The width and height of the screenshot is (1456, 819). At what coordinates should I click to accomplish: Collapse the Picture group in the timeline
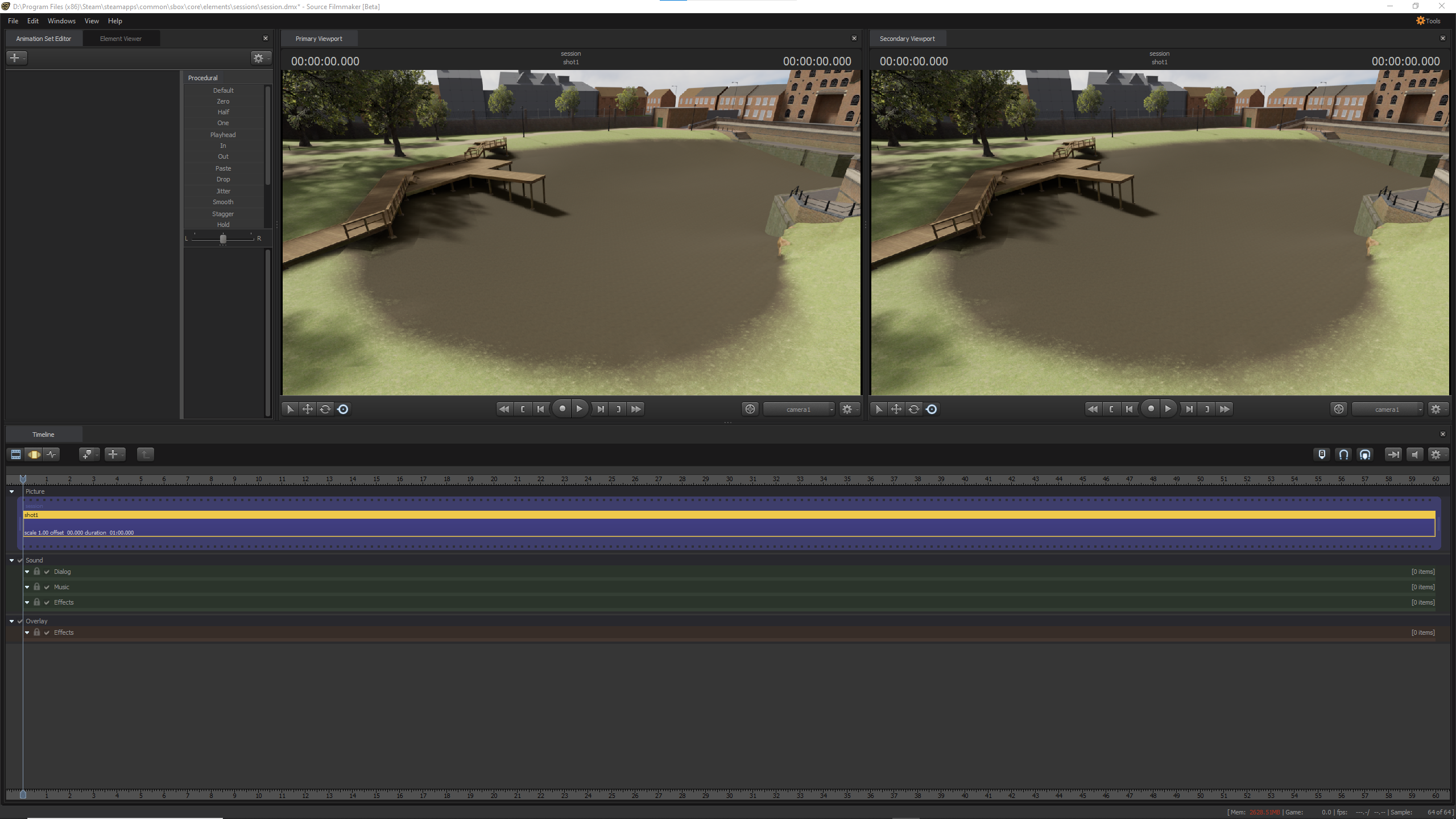[11, 491]
